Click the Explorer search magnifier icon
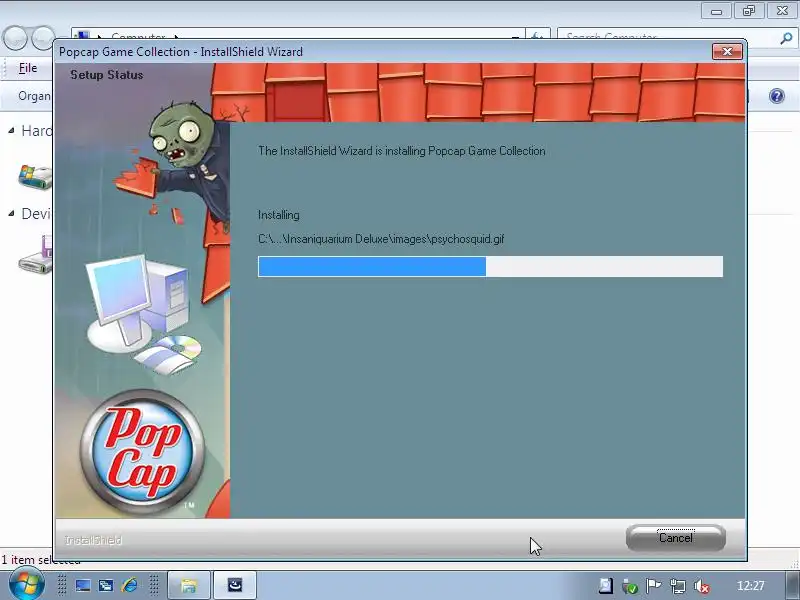The height and width of the screenshot is (600, 800). pos(786,37)
